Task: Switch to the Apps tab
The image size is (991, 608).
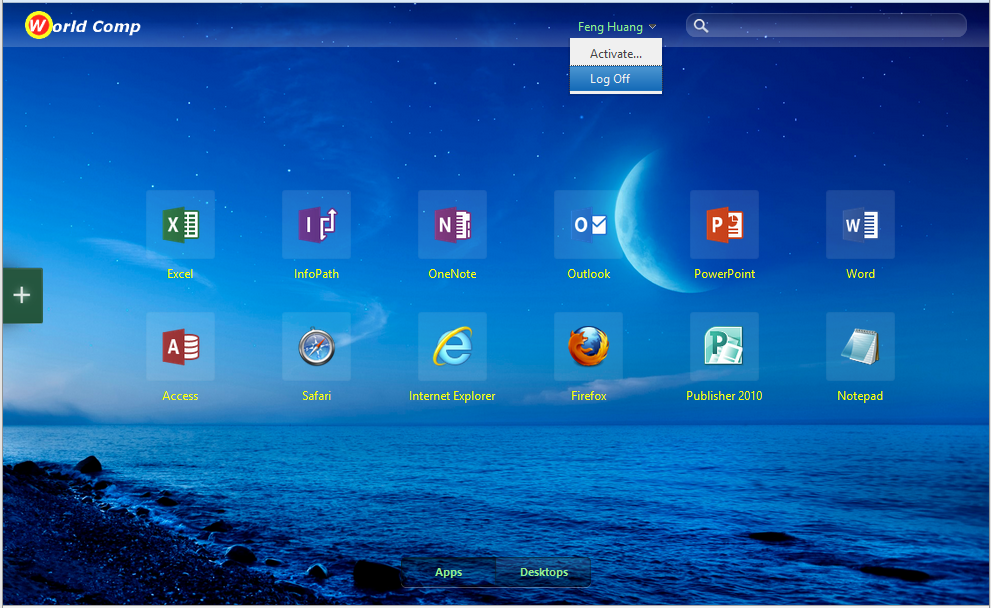Action: coord(449,572)
